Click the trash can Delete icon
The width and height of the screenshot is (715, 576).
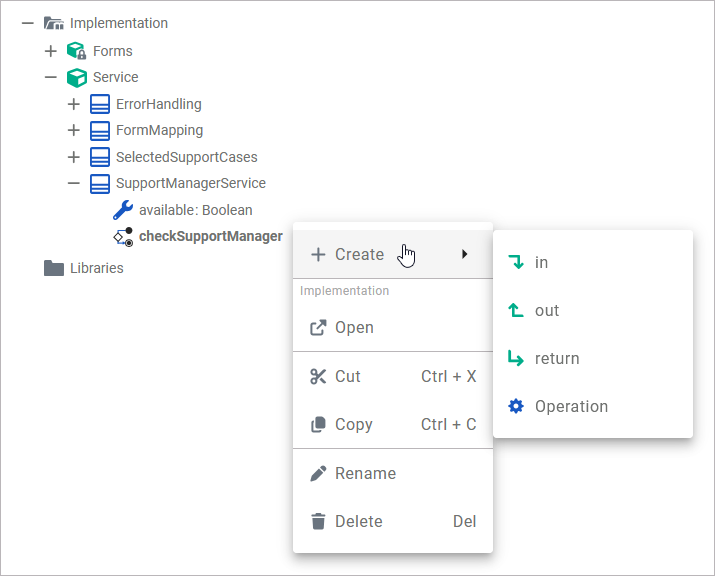point(318,521)
